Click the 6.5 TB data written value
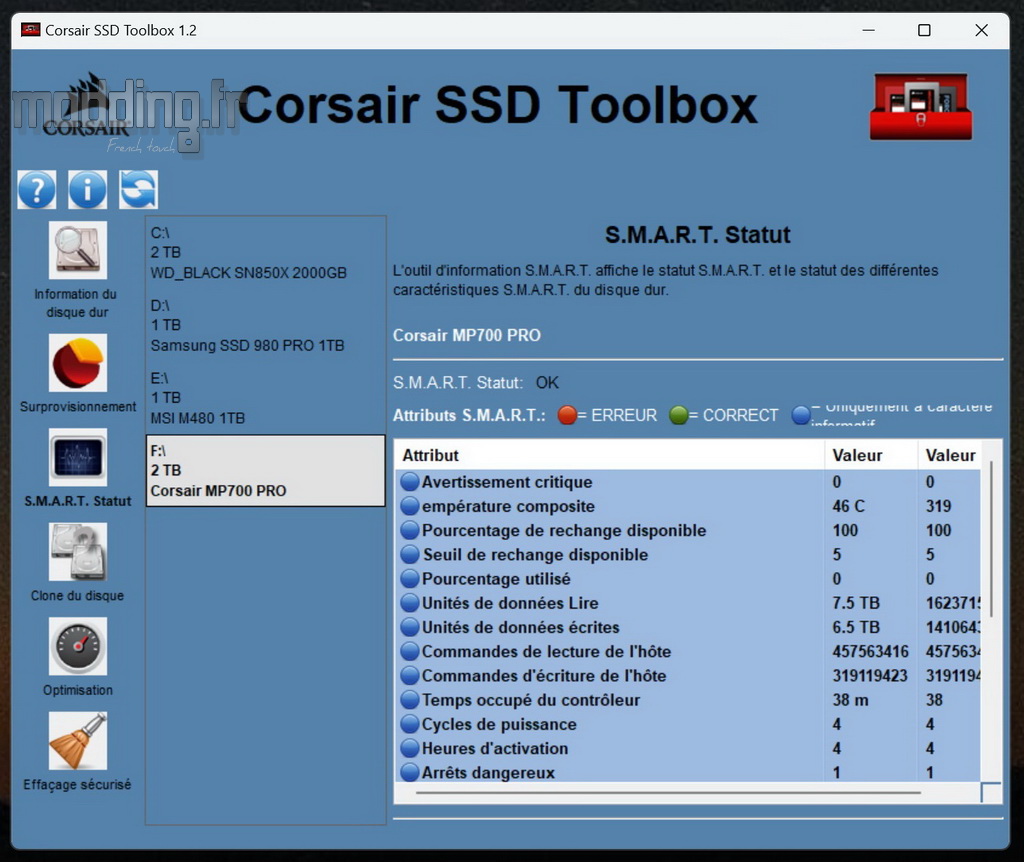The width and height of the screenshot is (1024, 862). pos(856,627)
